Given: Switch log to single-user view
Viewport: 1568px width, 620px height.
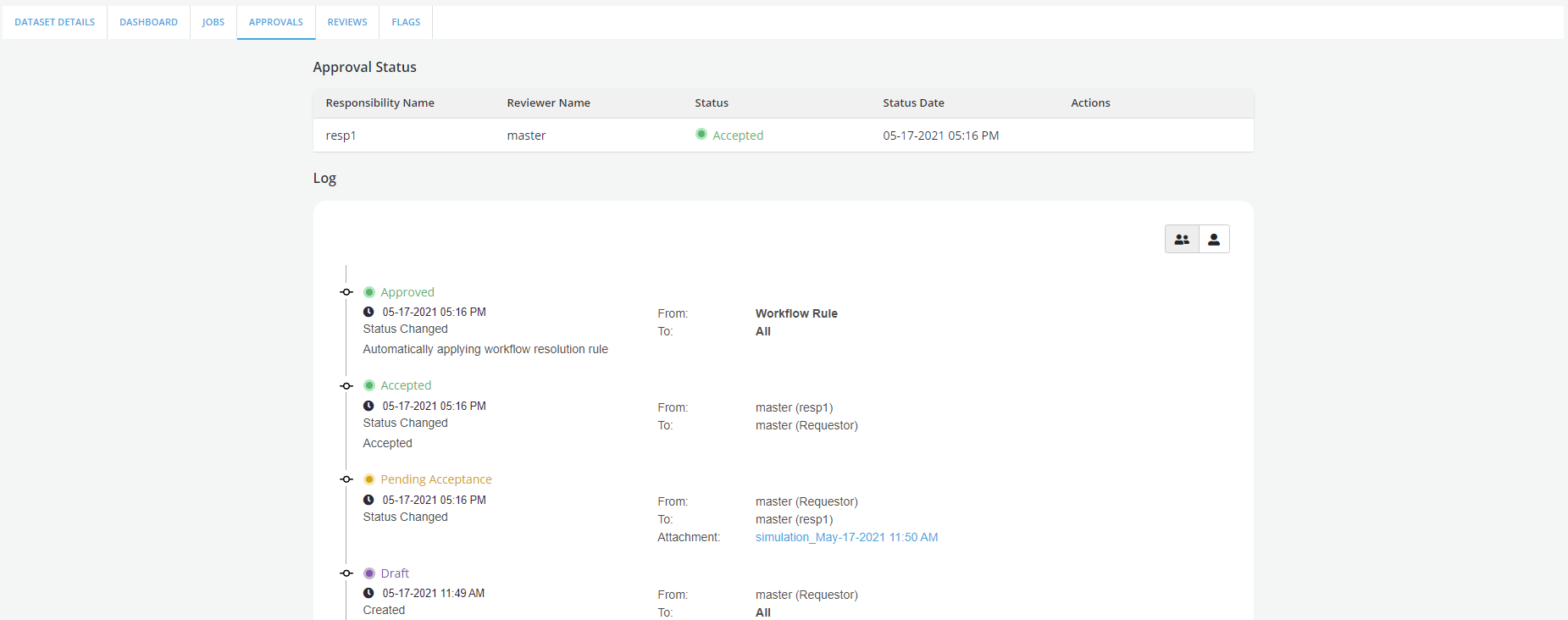Looking at the screenshot, I should pos(1214,240).
